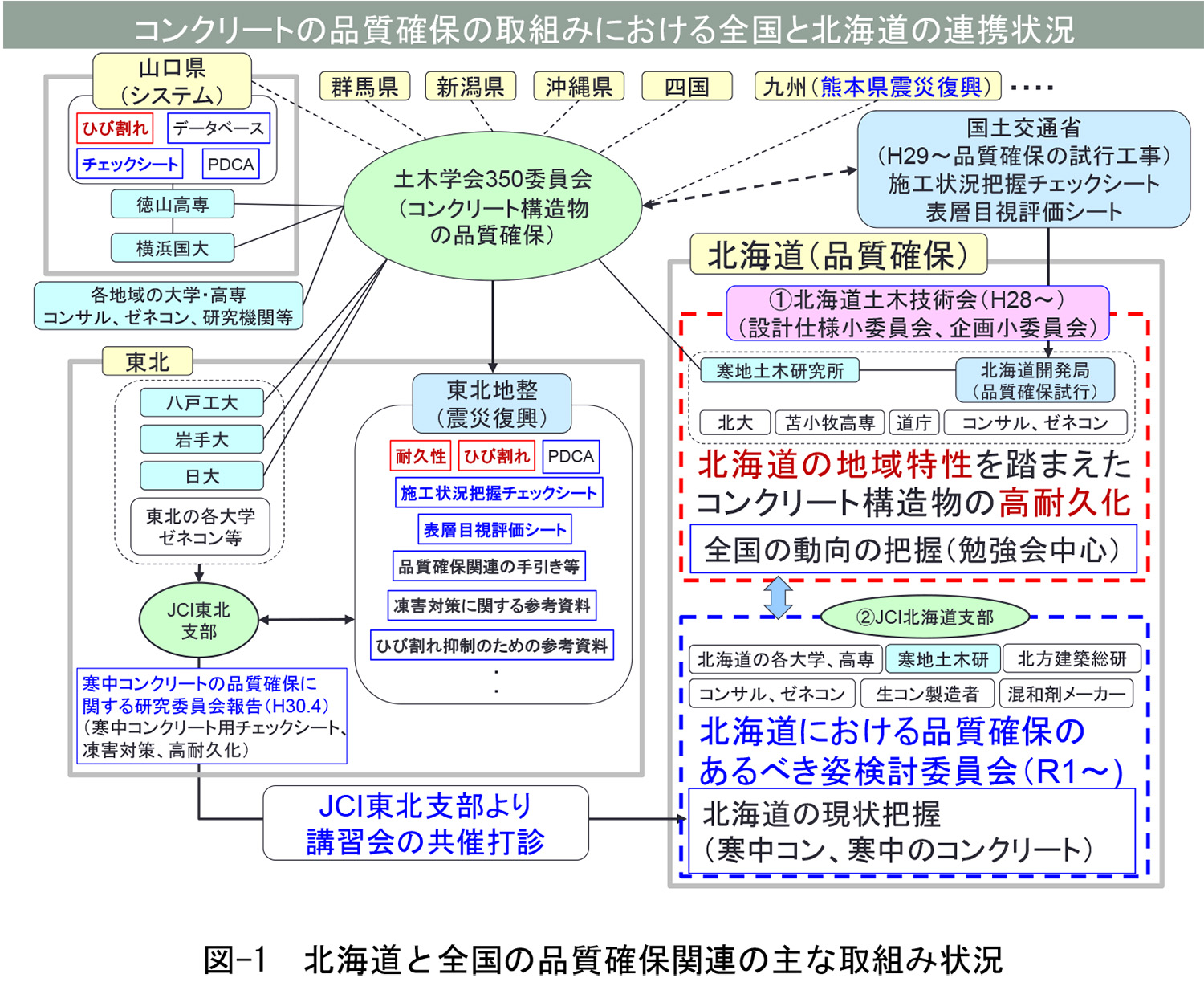Select the 八戸工大 box
Image resolution: width=1204 pixels, height=986 pixels.
pyautogui.click(x=201, y=402)
